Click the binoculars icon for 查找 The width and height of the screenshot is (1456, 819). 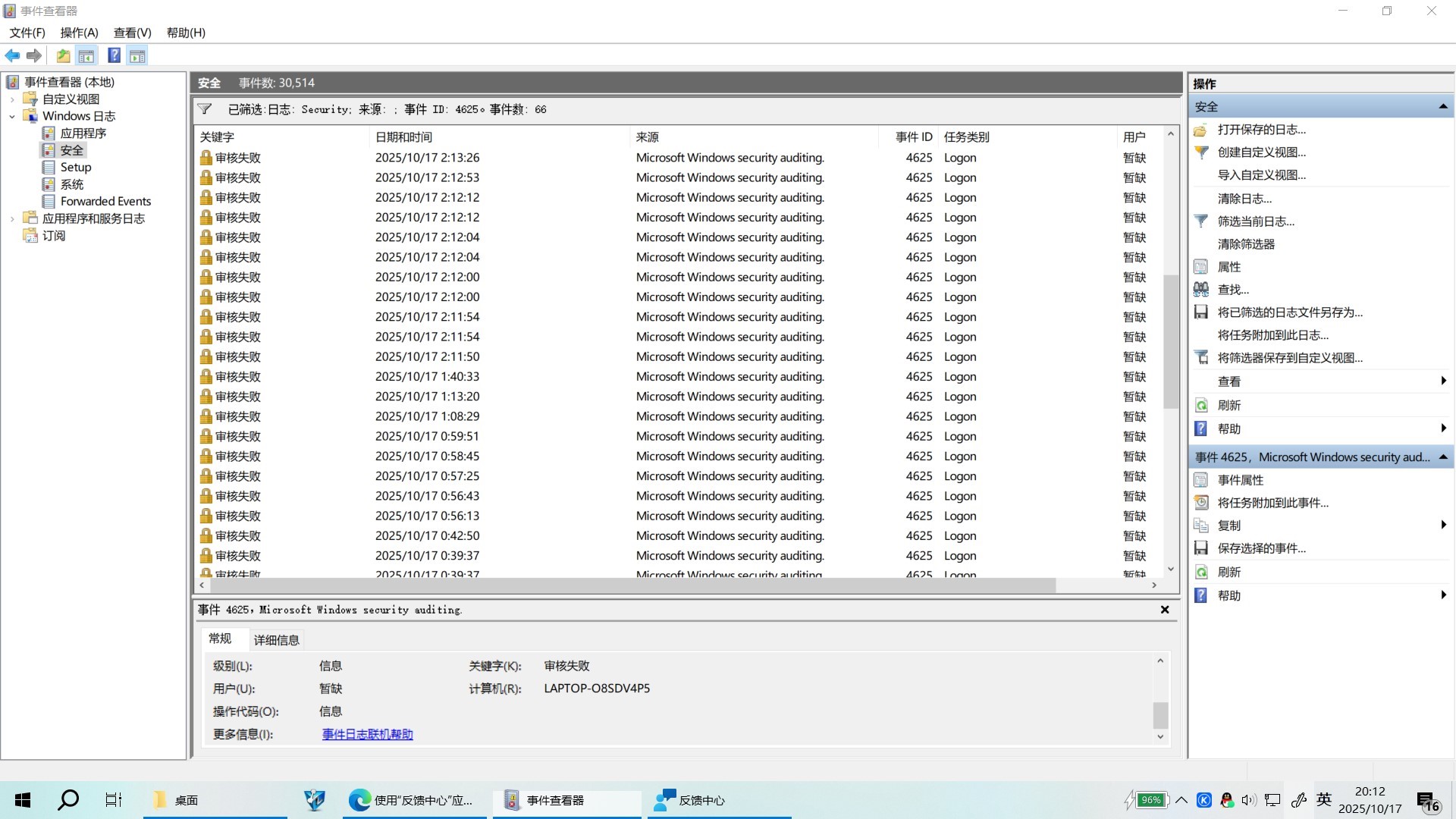click(x=1201, y=290)
